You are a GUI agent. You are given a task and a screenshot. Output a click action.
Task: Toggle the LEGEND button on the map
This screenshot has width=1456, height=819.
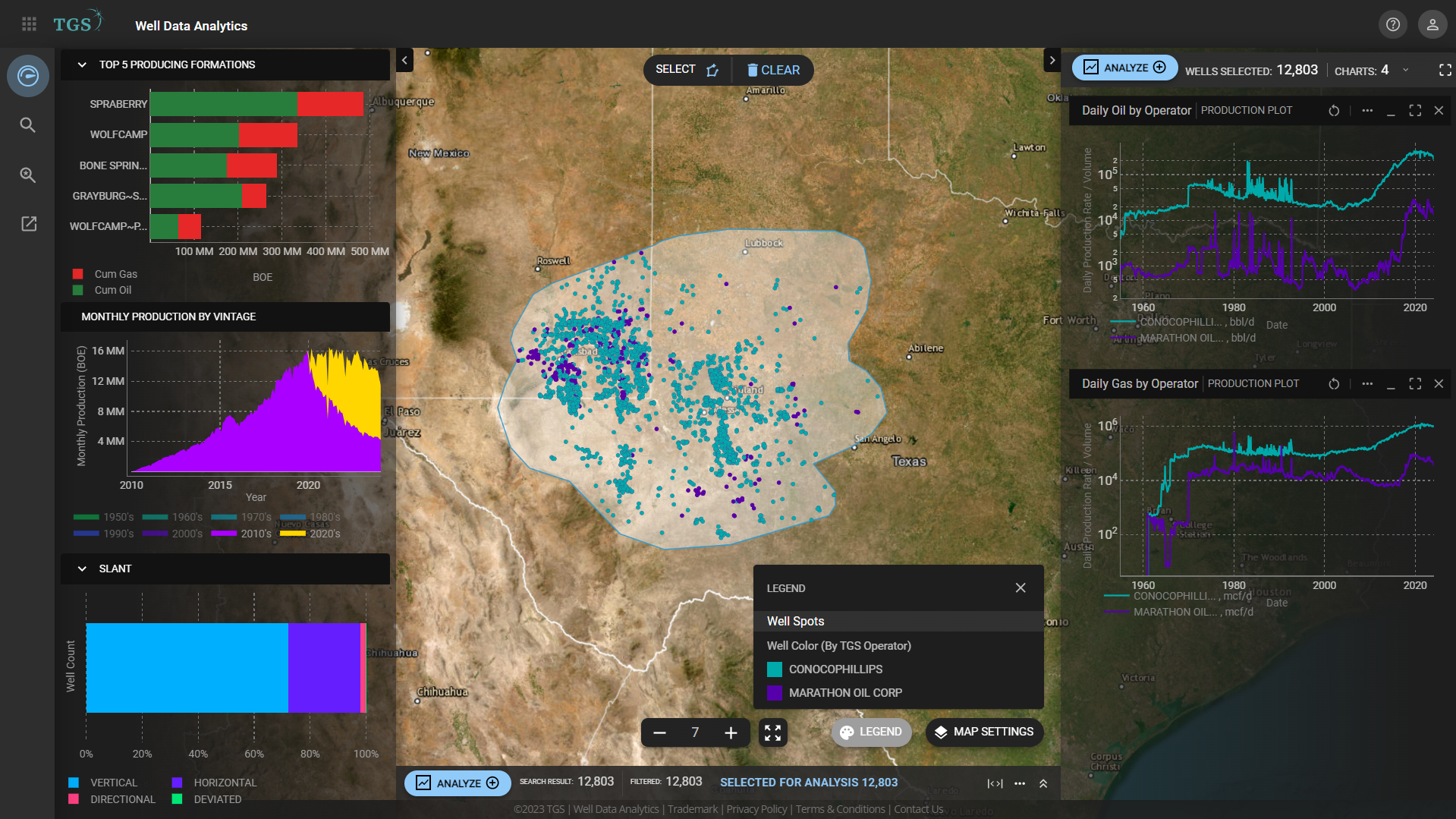pyautogui.click(x=871, y=732)
